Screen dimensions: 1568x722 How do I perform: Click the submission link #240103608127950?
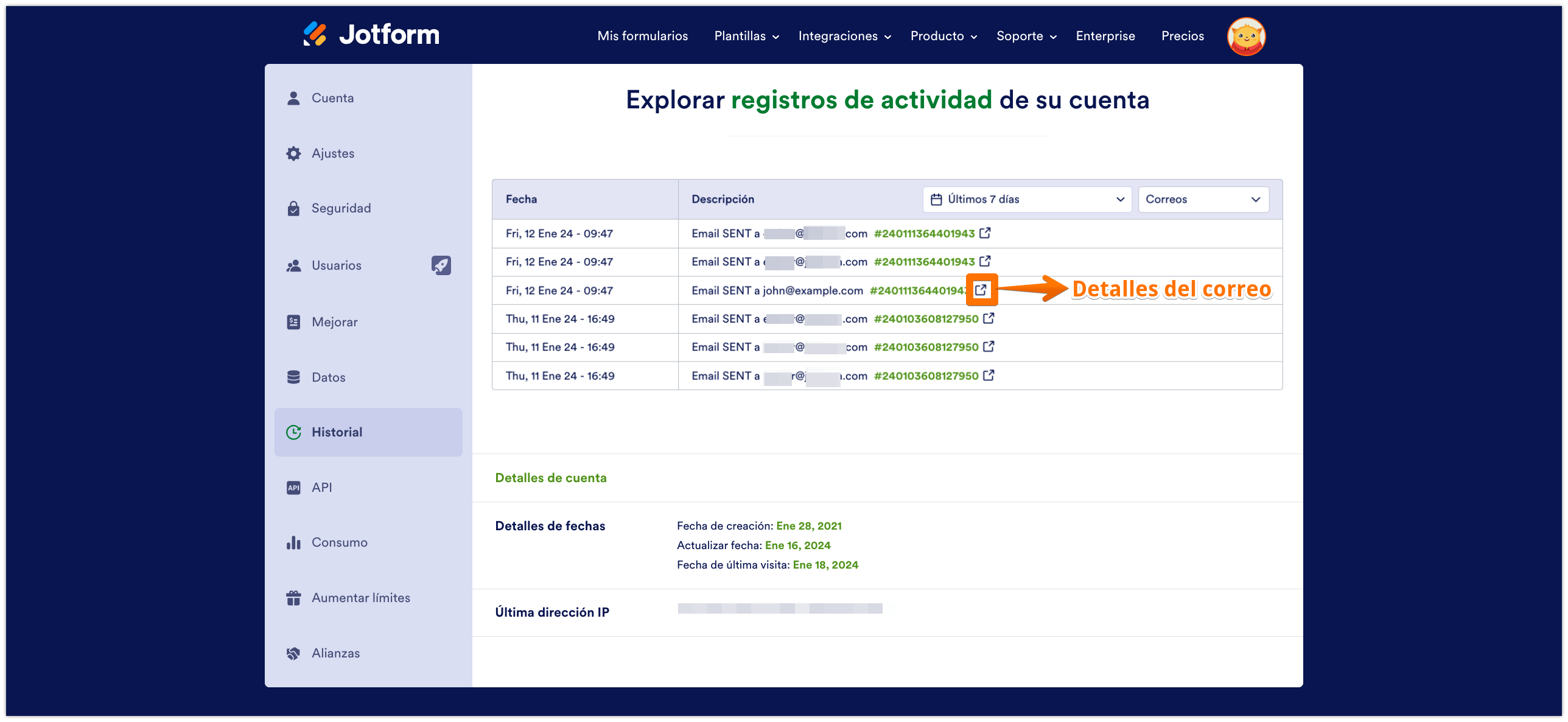coord(926,318)
